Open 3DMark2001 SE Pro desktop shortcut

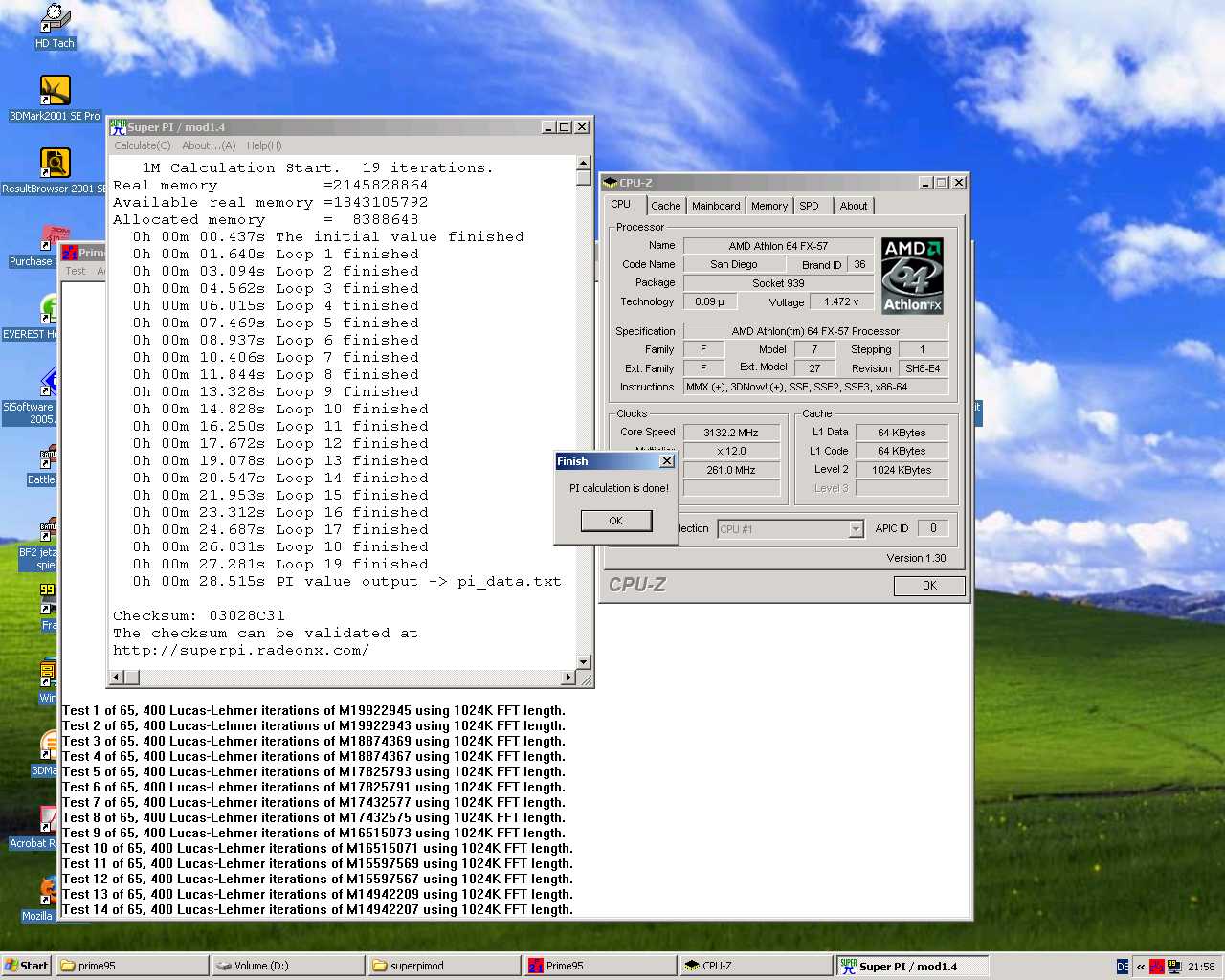[x=55, y=99]
